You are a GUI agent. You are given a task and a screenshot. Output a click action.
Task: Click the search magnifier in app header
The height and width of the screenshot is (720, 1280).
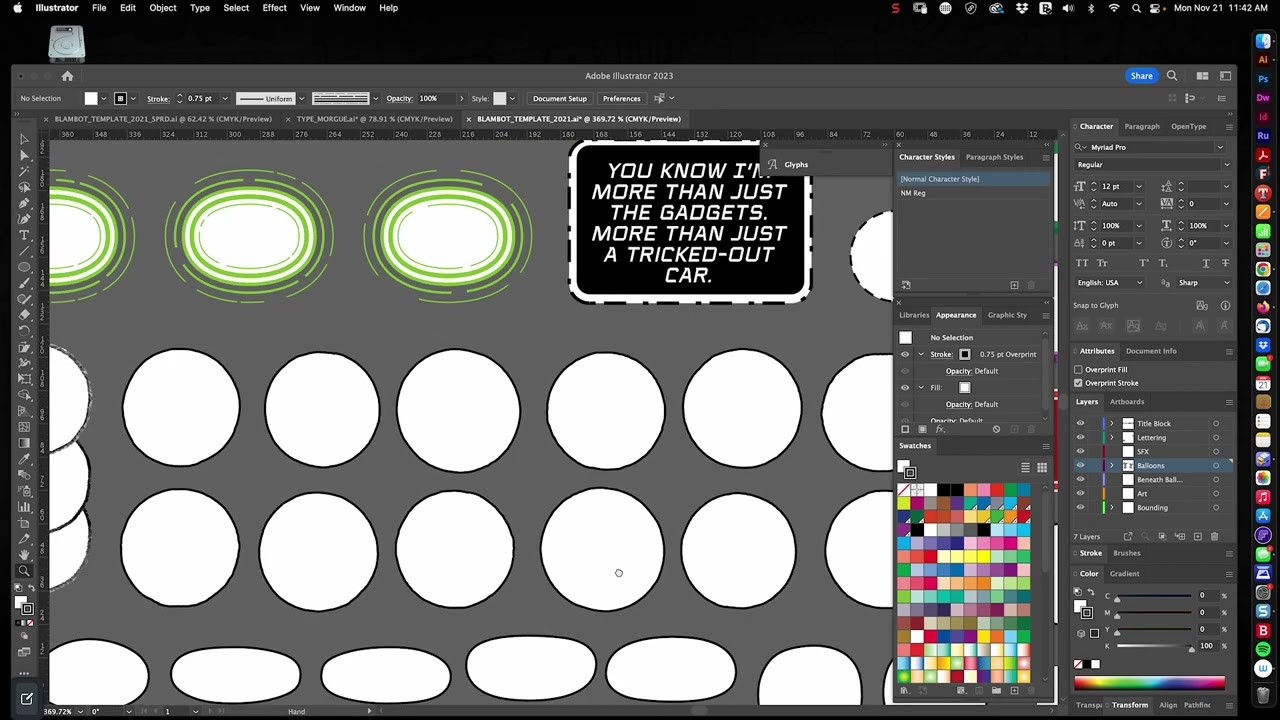1172,76
